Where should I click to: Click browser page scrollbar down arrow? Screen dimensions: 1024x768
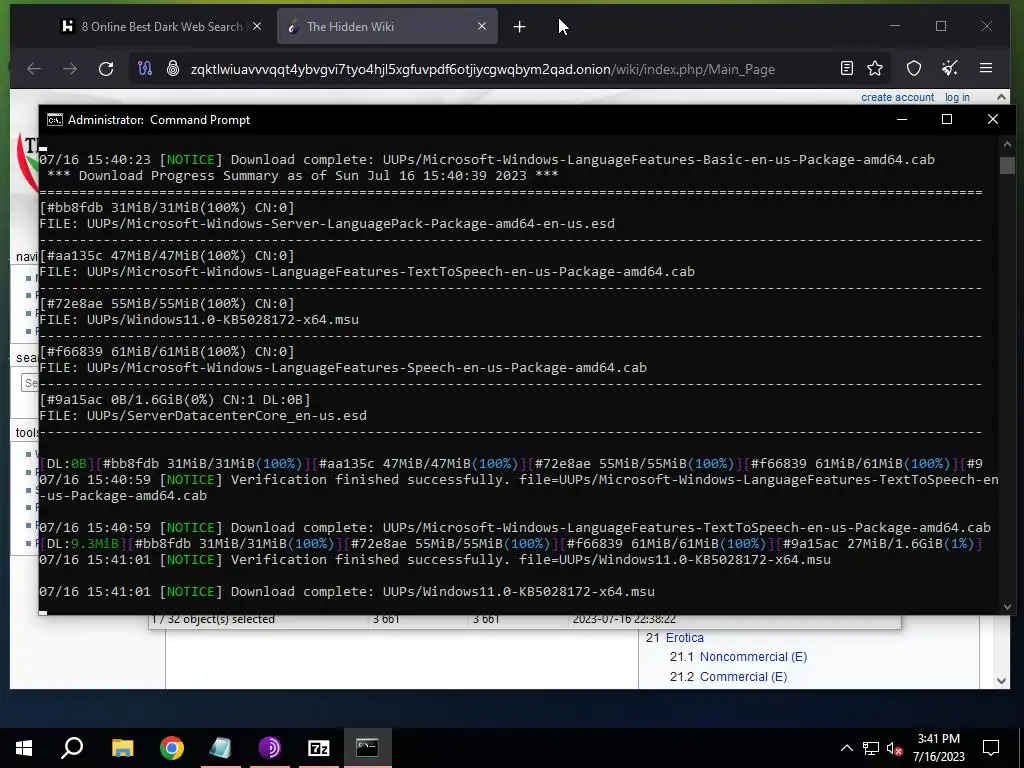pyautogui.click(x=1001, y=680)
